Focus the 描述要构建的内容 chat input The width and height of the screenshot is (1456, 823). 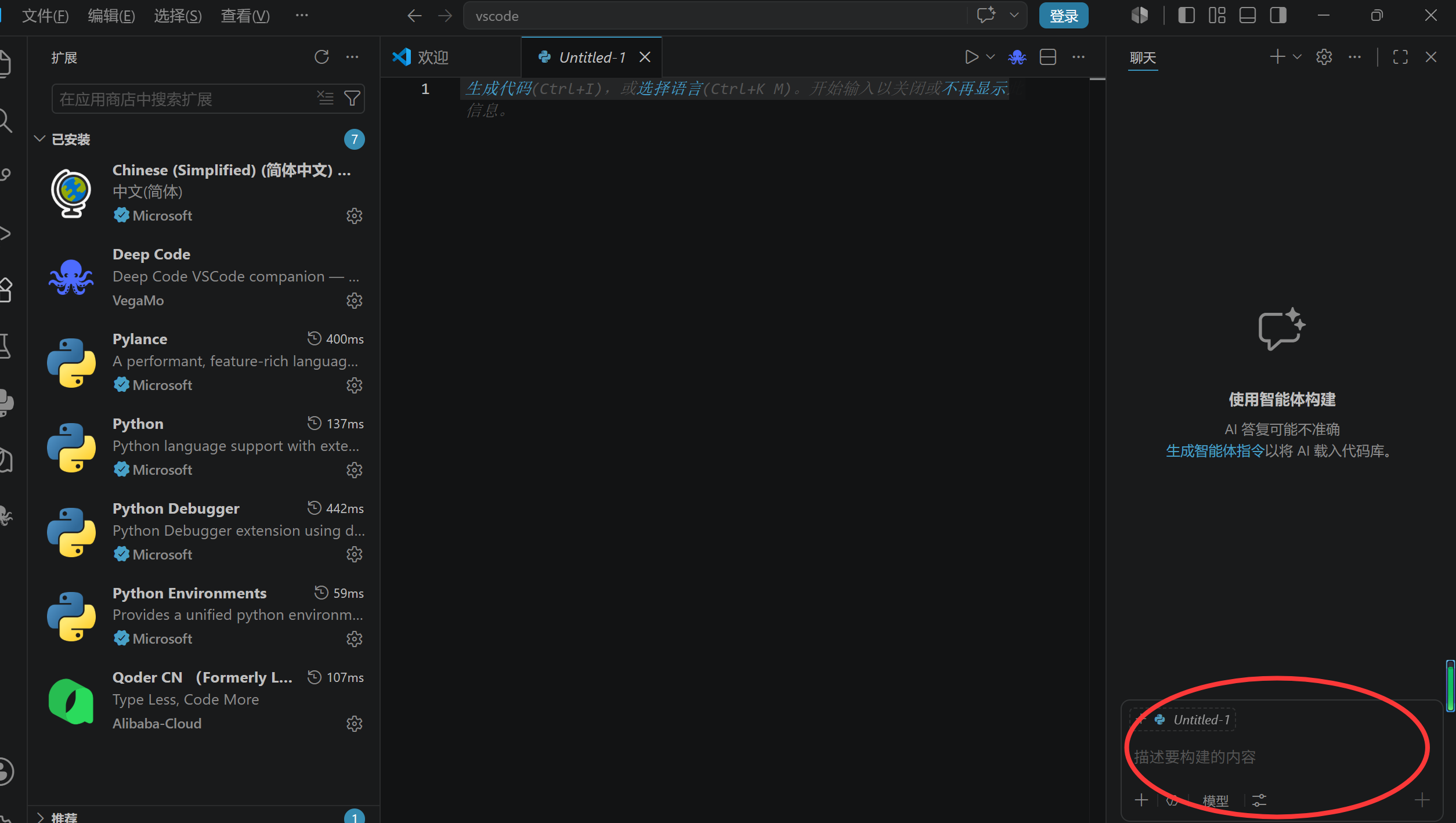pyautogui.click(x=1281, y=757)
